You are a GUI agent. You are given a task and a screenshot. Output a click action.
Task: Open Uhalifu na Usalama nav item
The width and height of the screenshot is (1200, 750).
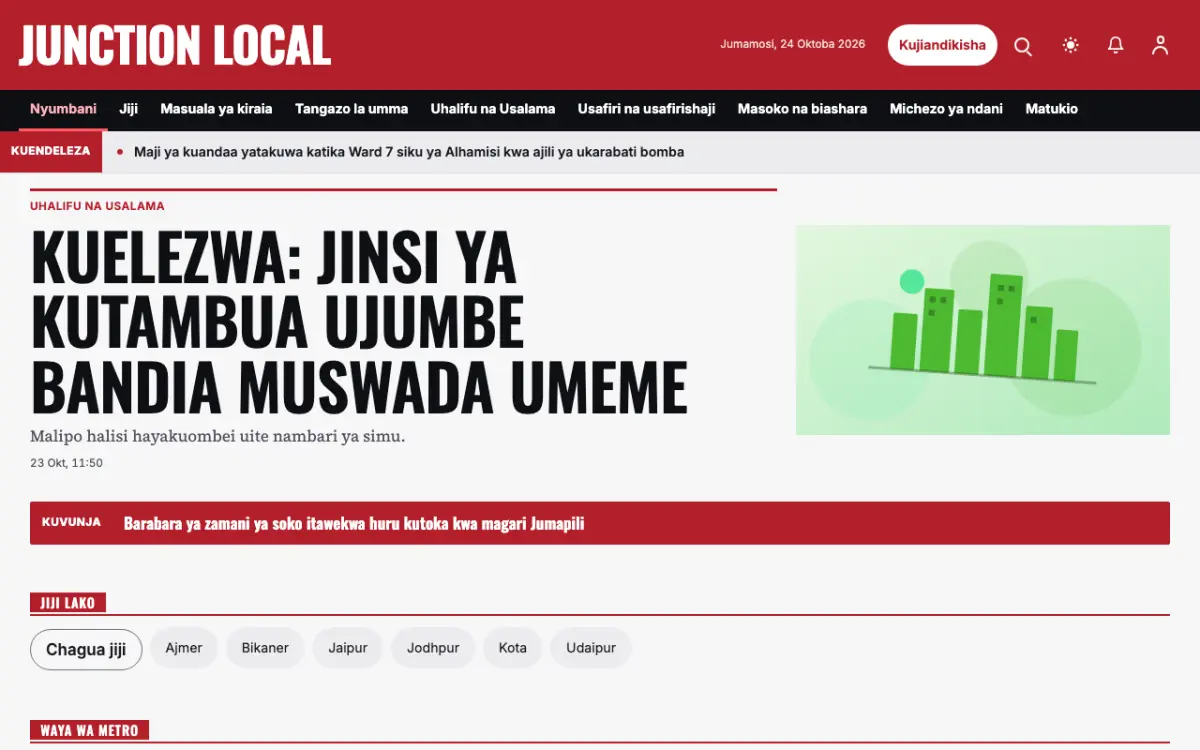493,109
